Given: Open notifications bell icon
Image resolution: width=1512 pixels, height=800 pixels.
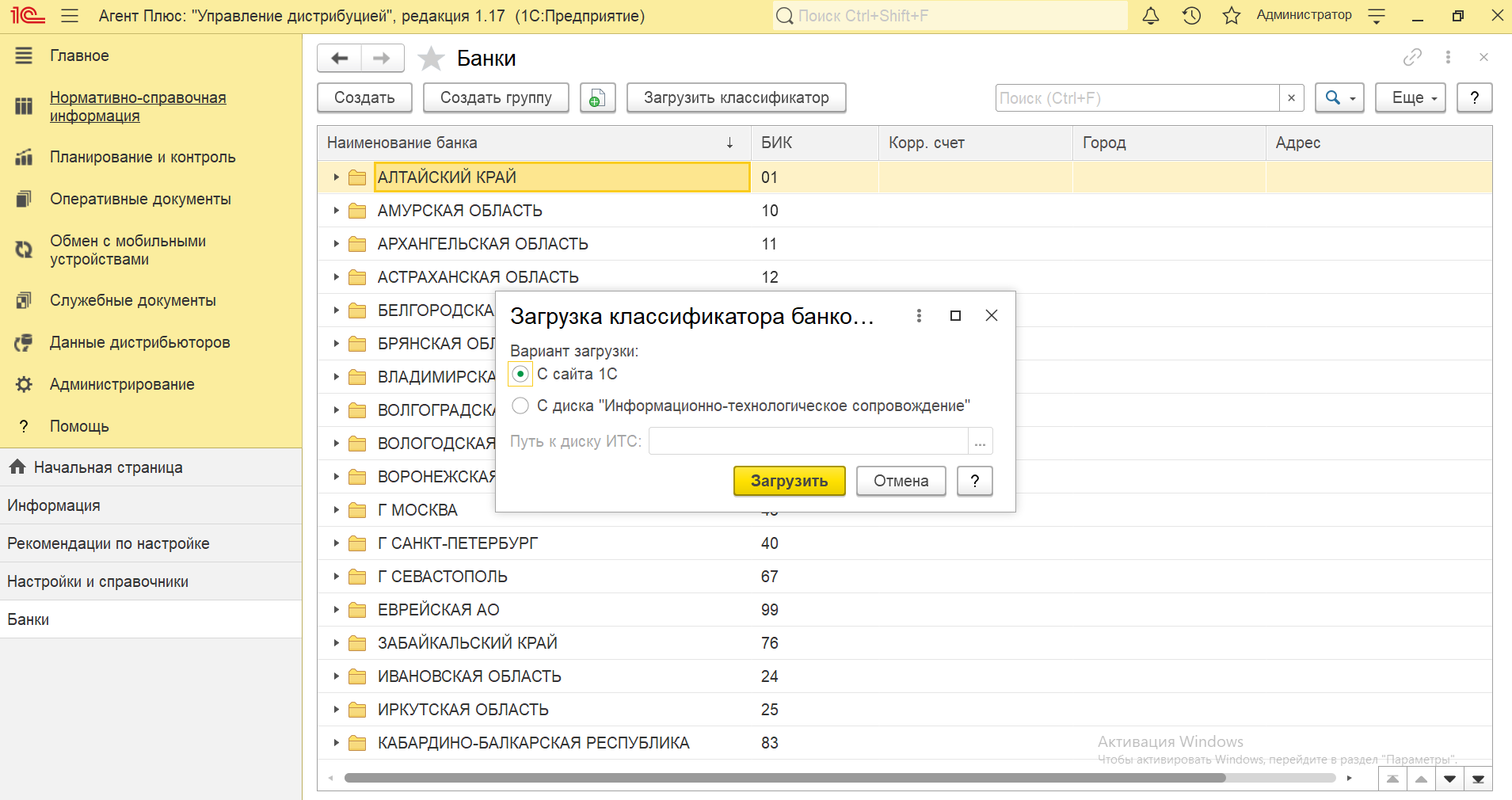Looking at the screenshot, I should pyautogui.click(x=1151, y=16).
